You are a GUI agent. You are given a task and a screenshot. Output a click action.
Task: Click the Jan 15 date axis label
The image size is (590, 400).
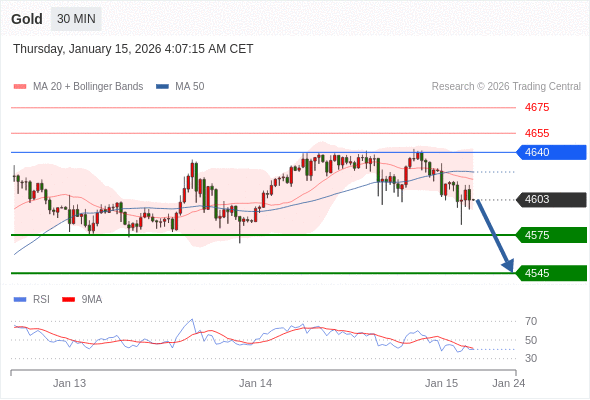coord(441,383)
